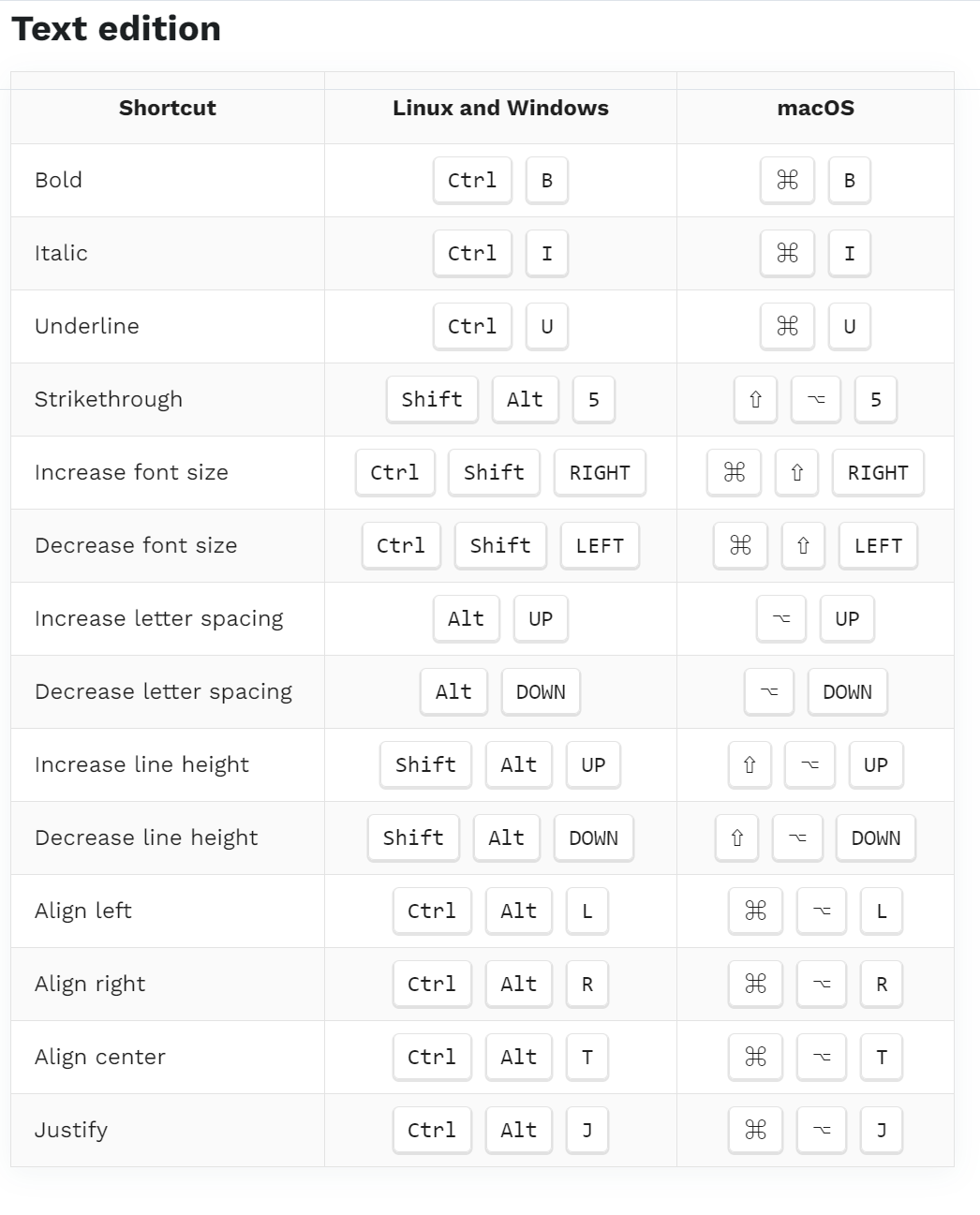The image size is (980, 1215).
Task: Click the J key in Linux Justify shortcut
Action: [x=587, y=1130]
